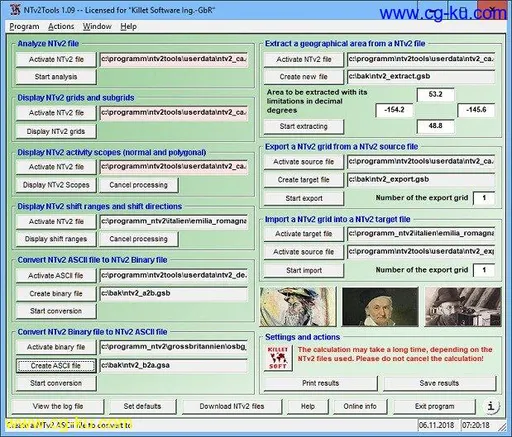This screenshot has height=437, width=512.
Task: Click Start extracting button
Action: (303, 126)
